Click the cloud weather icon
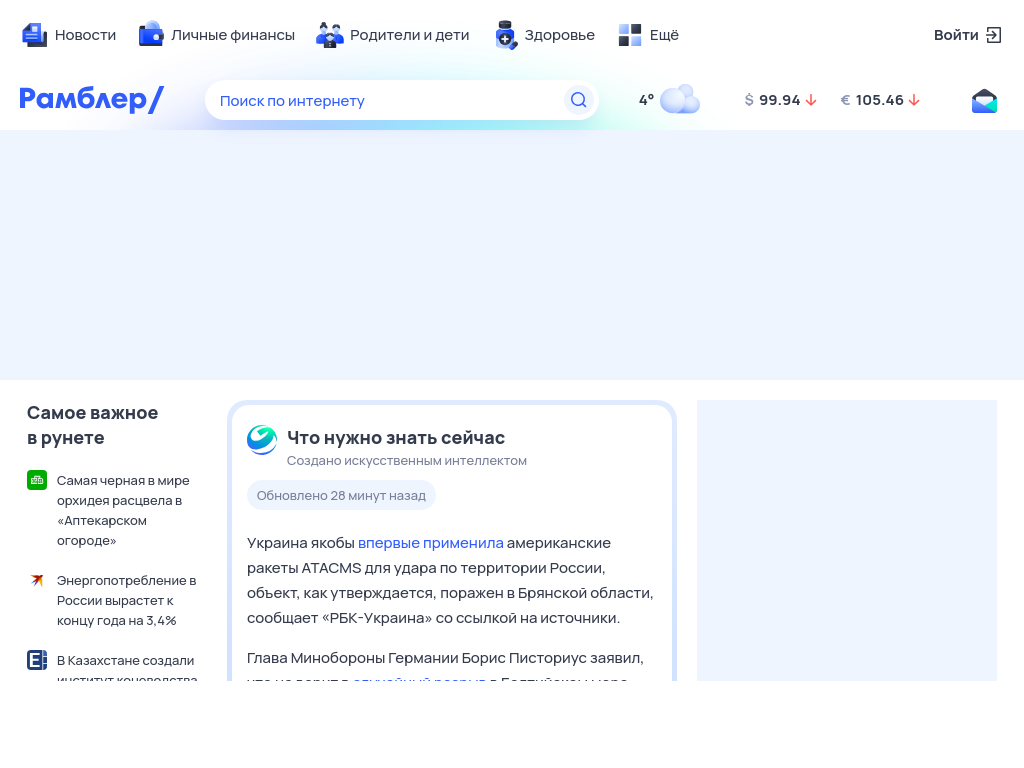Screen dimensions: 1024x768 pyautogui.click(x=680, y=99)
